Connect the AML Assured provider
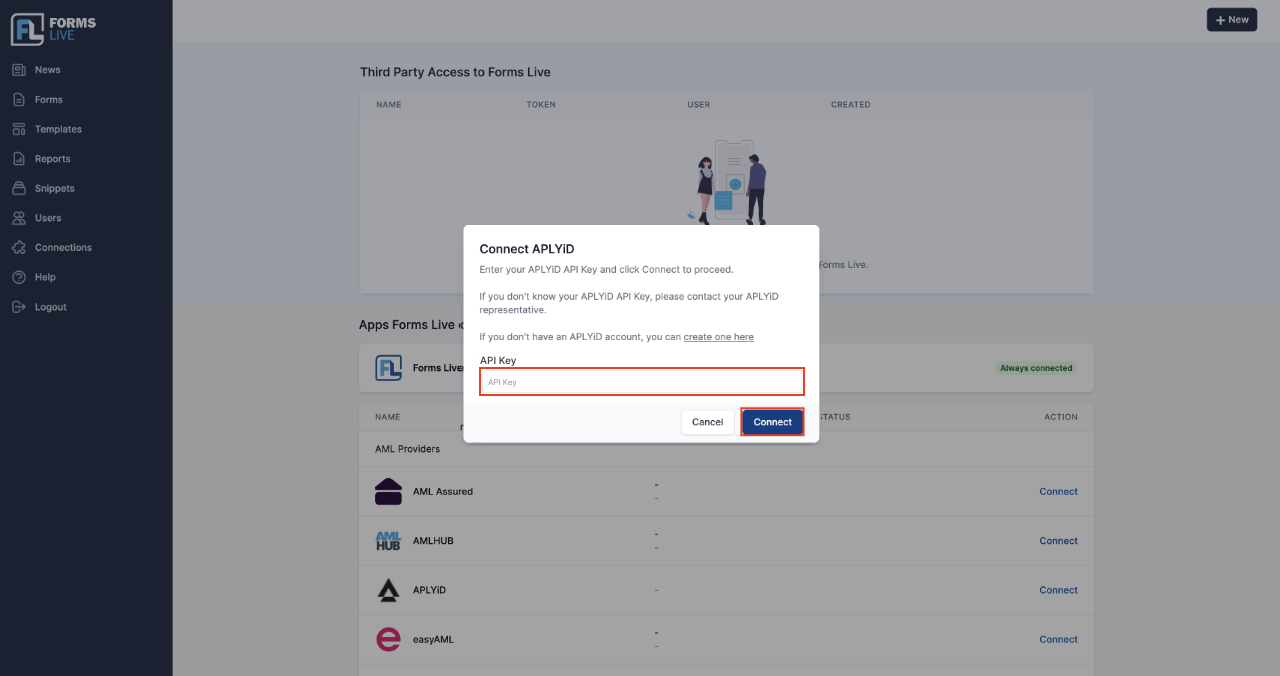This screenshot has height=676, width=1280. pos(1058,492)
